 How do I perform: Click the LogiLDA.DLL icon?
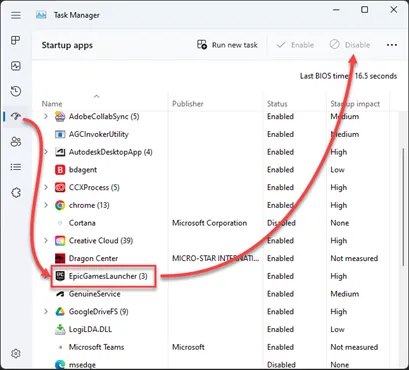click(x=60, y=329)
